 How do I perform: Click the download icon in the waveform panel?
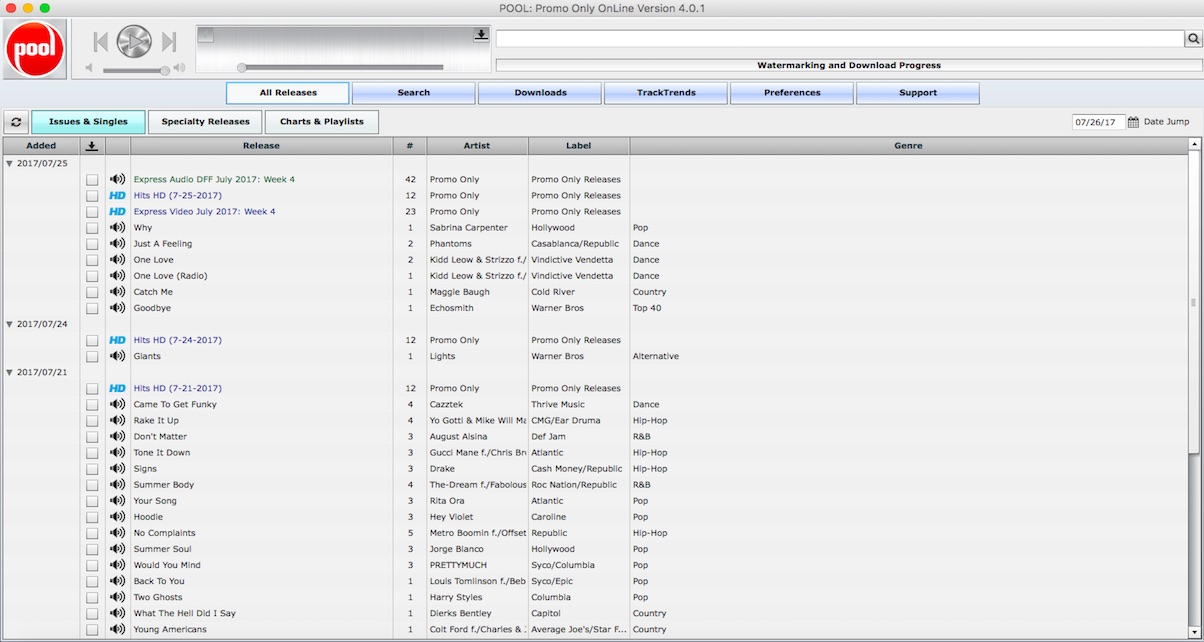pos(481,35)
